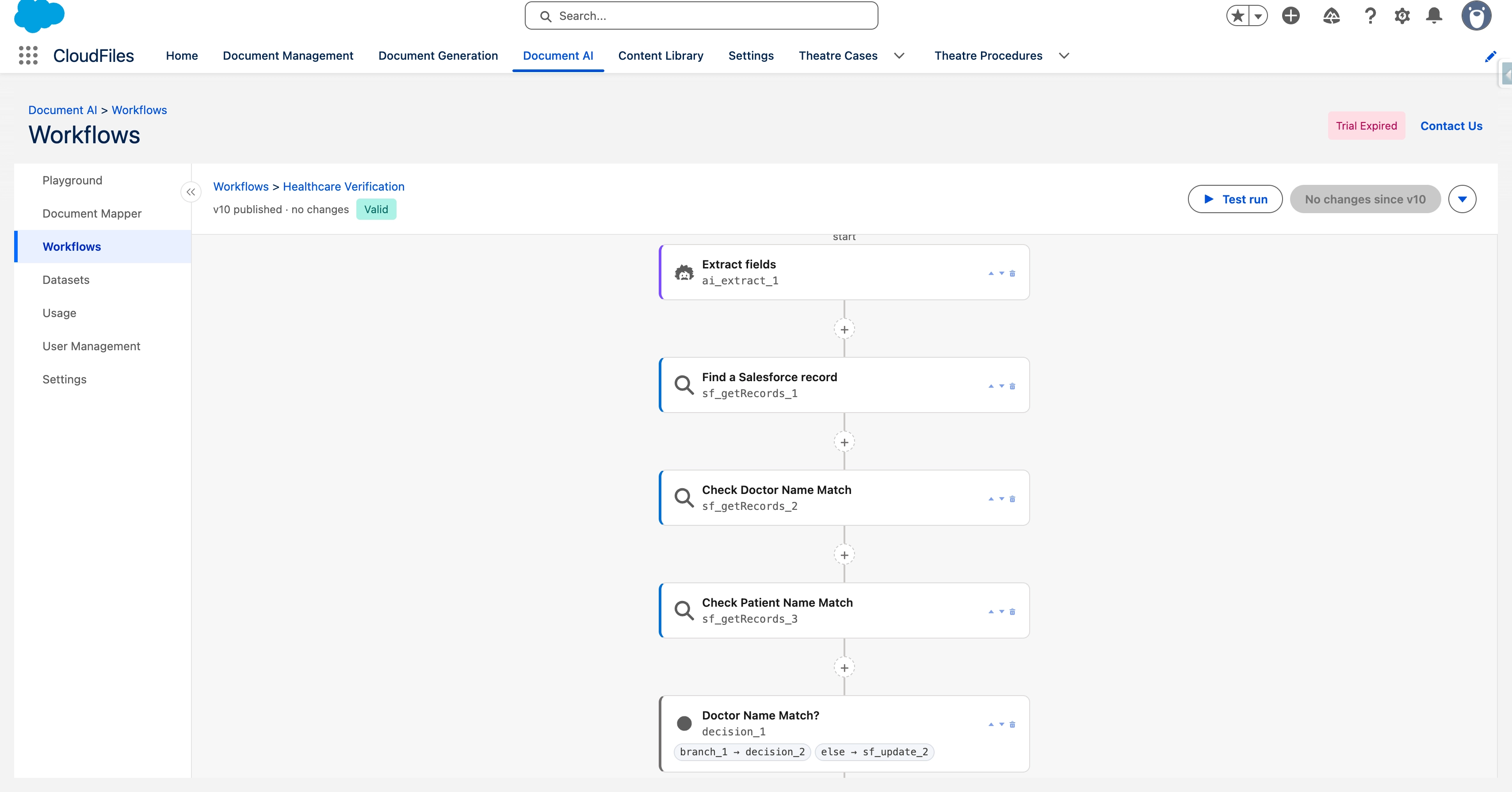Focus the global Search field
The image size is (1512, 792).
pos(702,16)
